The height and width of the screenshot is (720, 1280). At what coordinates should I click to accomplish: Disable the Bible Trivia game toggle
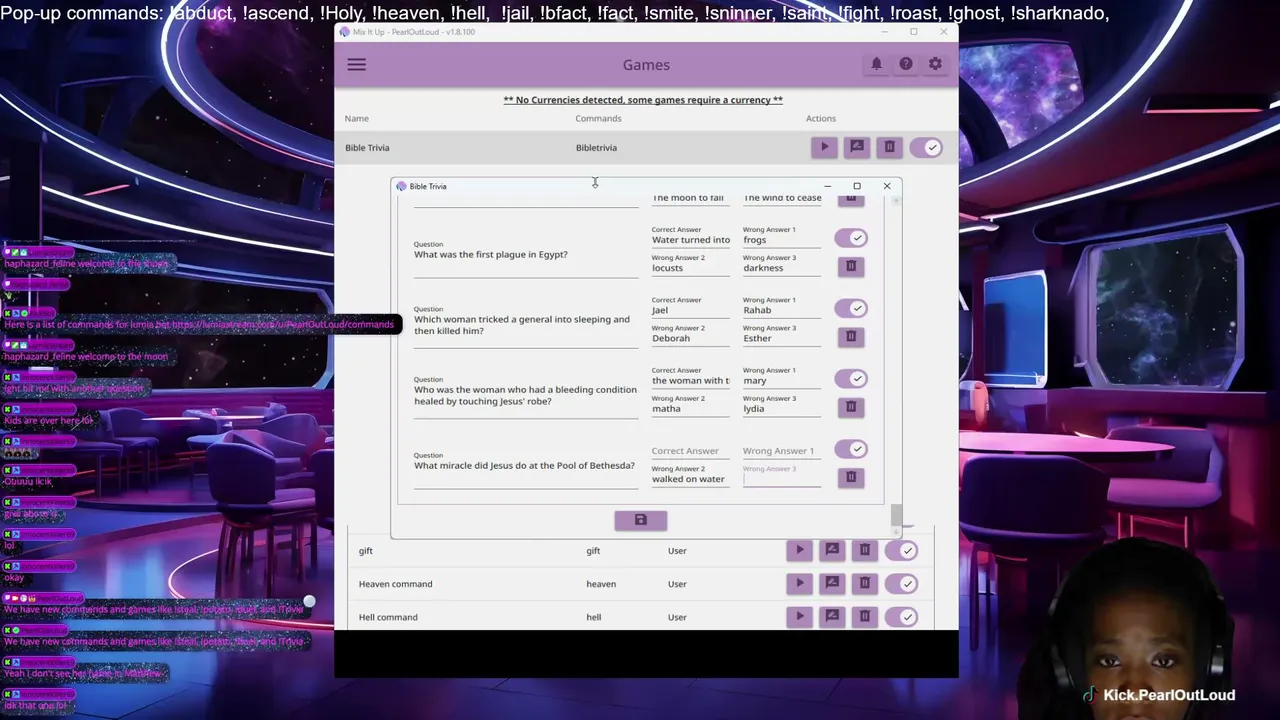pyautogui.click(x=927, y=147)
